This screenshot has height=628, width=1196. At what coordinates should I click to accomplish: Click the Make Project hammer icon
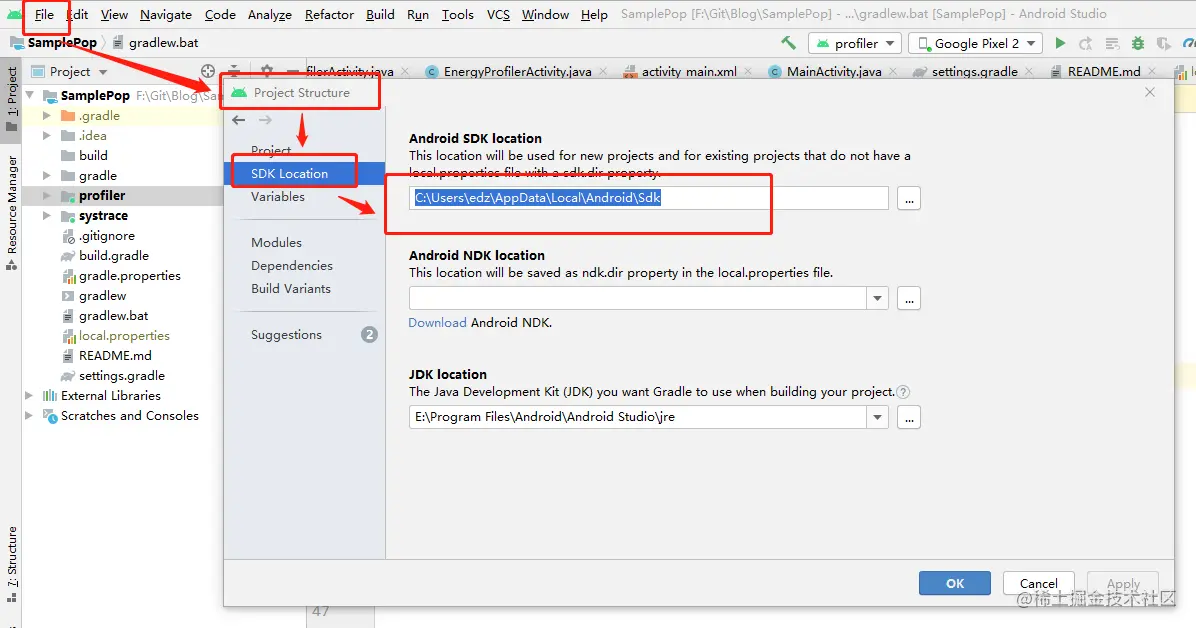[x=788, y=43]
